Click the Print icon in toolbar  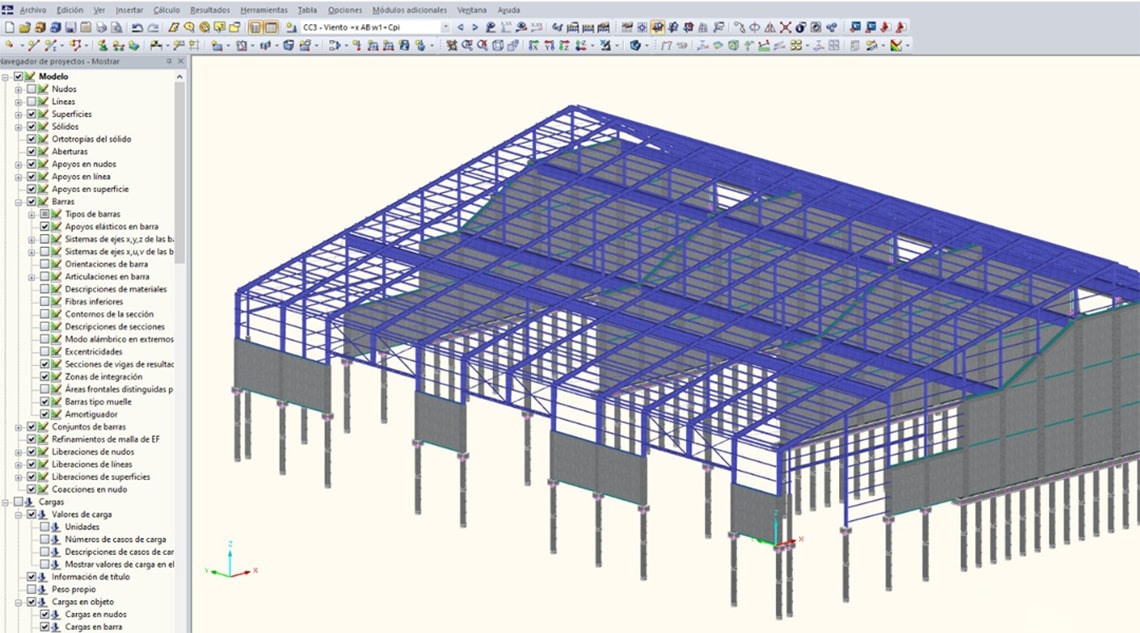point(102,27)
